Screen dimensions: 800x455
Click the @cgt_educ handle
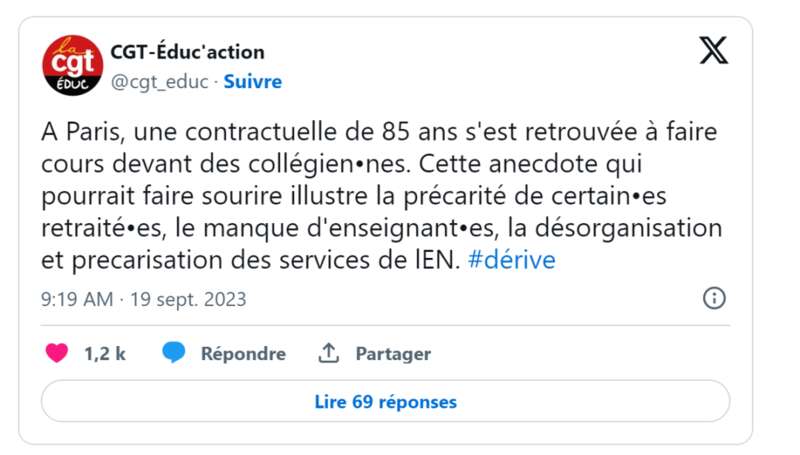click(159, 82)
